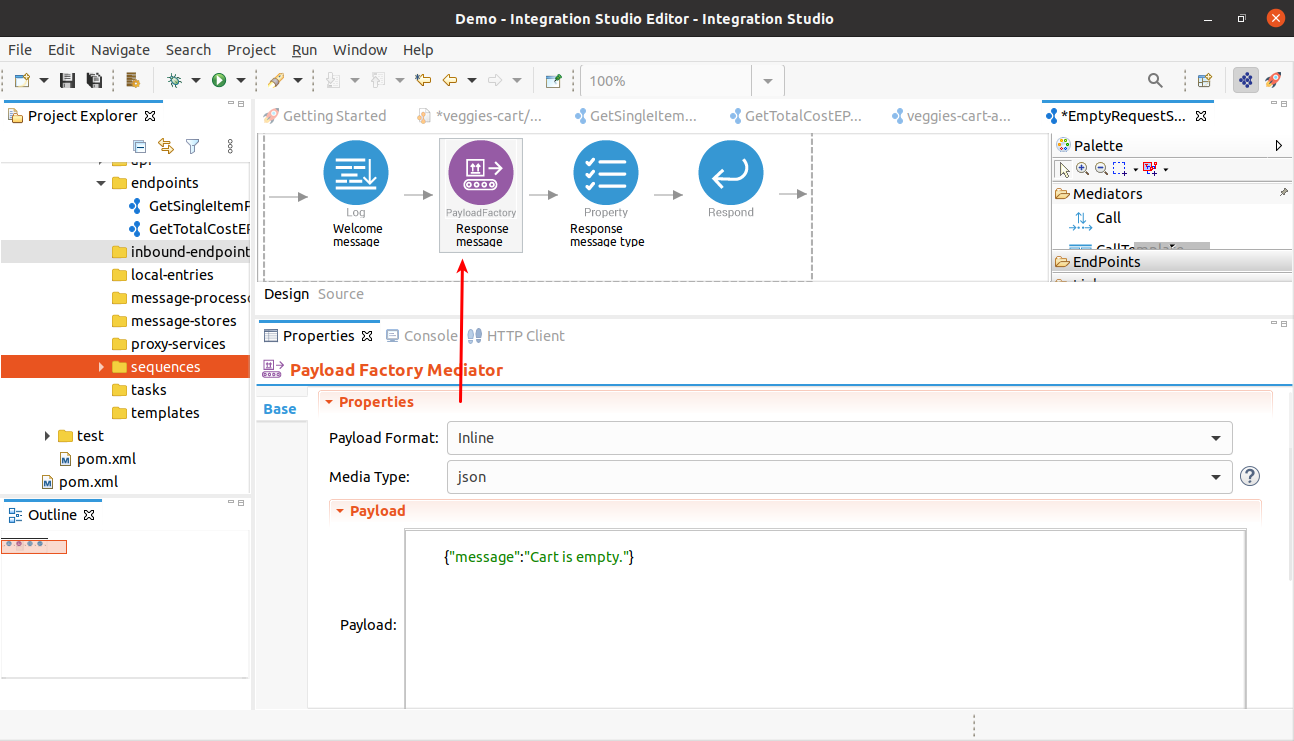Image resolution: width=1294 pixels, height=741 pixels.
Task: Open the Debug dropdown arrow
Action: [196, 81]
